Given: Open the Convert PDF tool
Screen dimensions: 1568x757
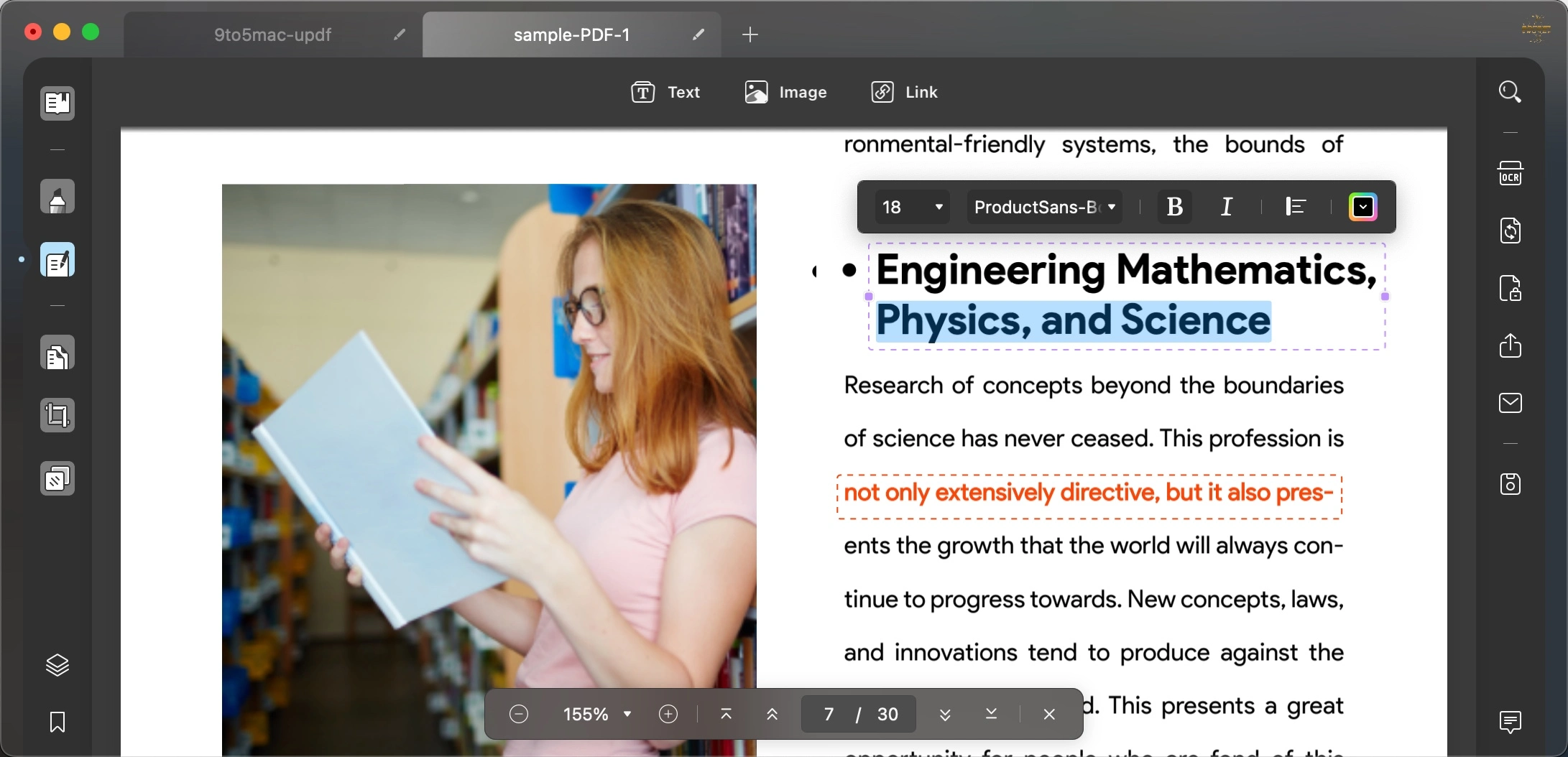Looking at the screenshot, I should click(x=1510, y=231).
